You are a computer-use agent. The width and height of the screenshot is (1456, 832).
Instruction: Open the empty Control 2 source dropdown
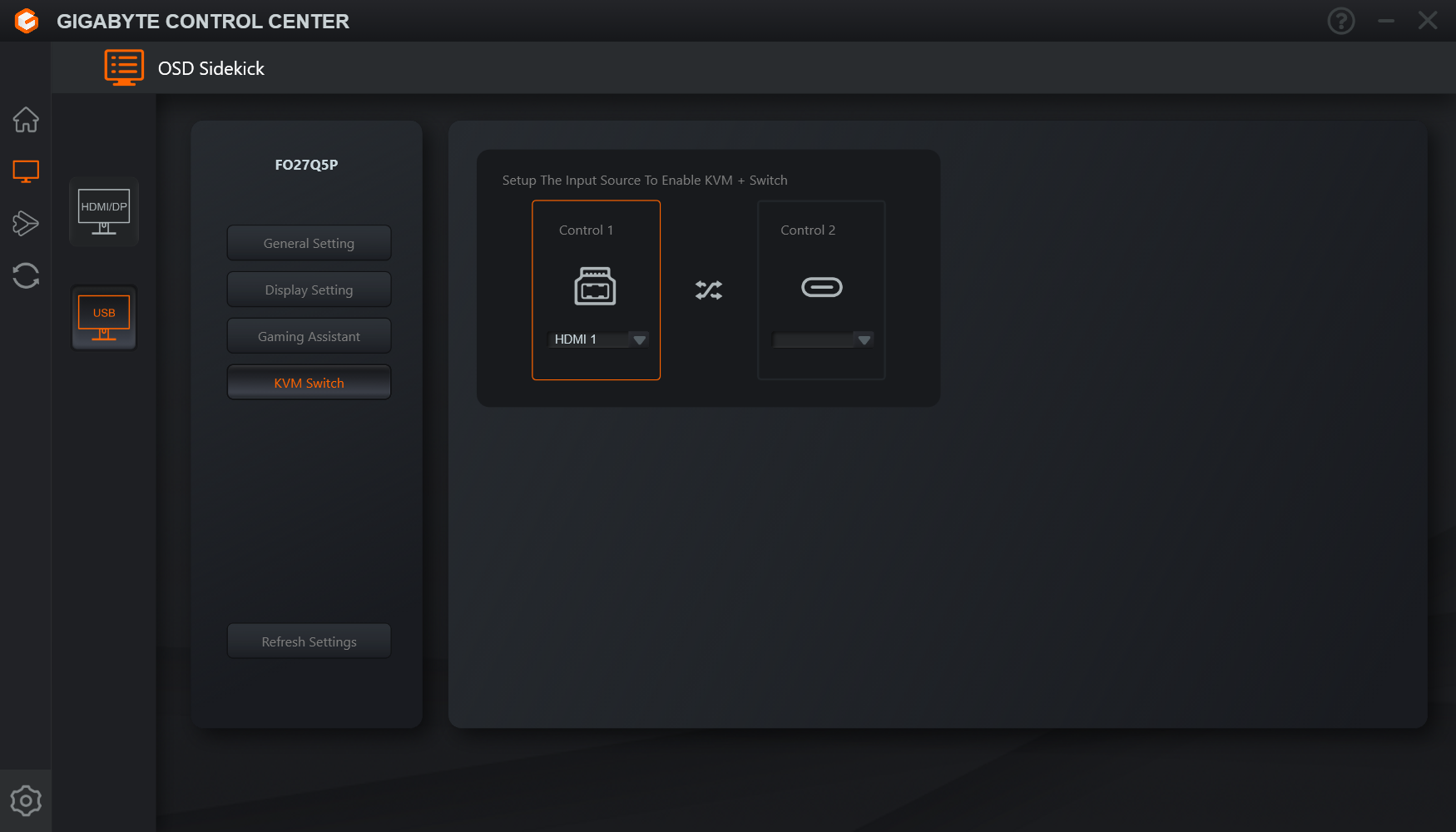tap(822, 339)
